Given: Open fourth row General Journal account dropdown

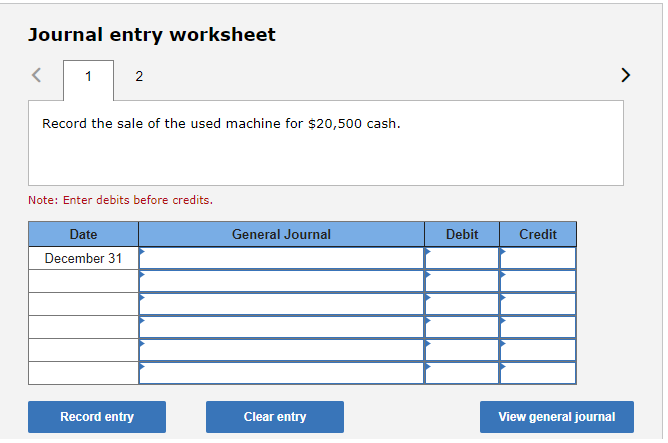Looking at the screenshot, I should (x=281, y=327).
